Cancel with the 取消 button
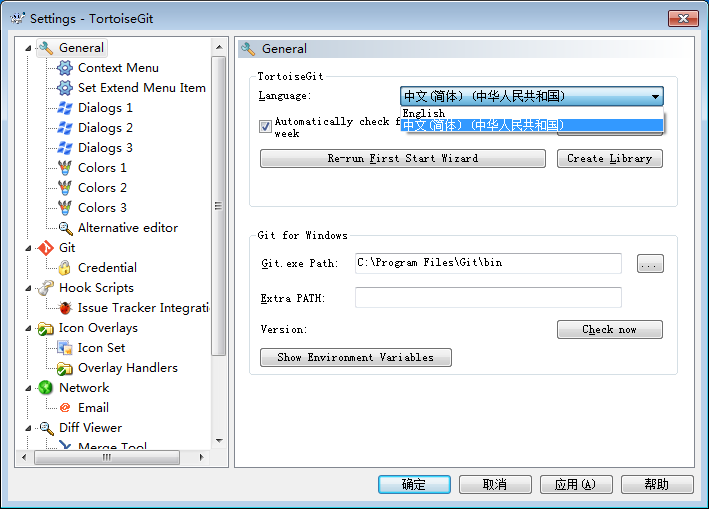Image resolution: width=709 pixels, height=509 pixels. pos(495,485)
